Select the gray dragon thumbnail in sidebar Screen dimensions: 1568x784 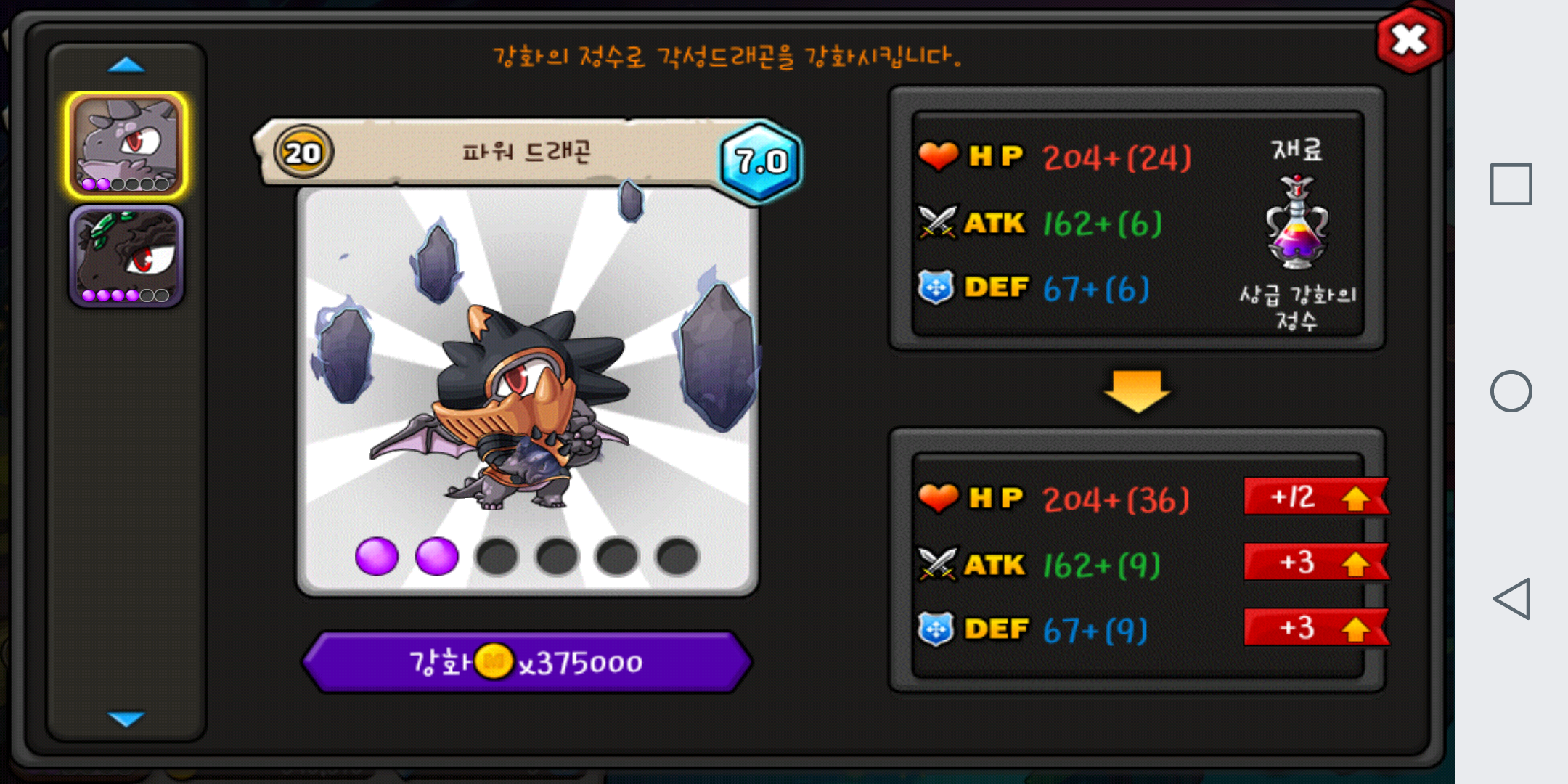click(x=126, y=145)
